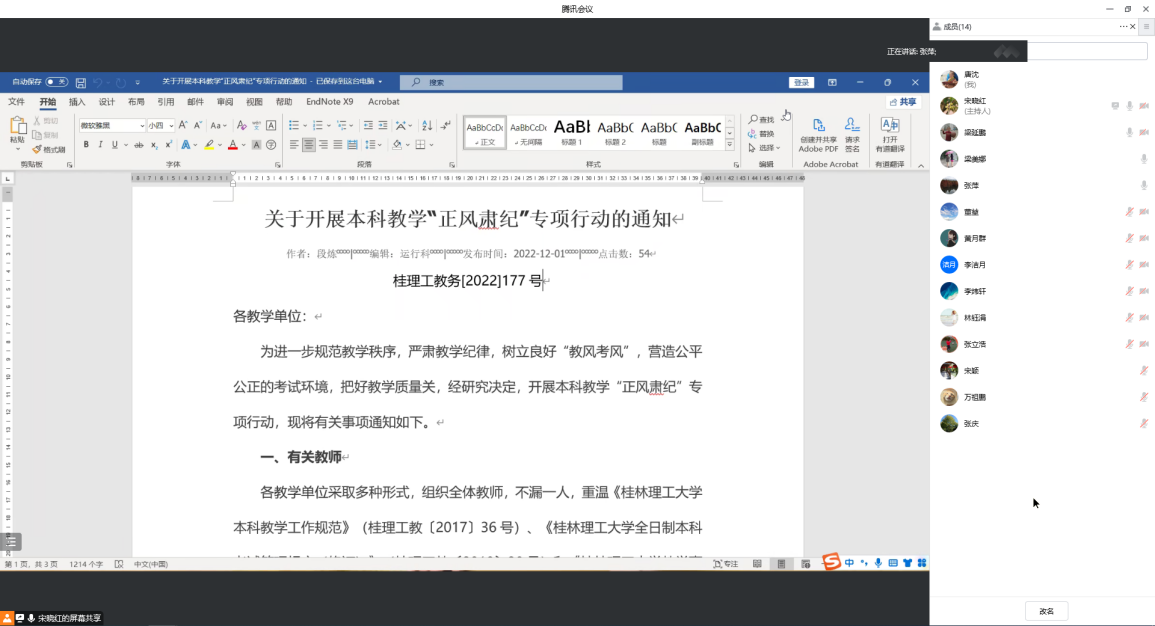The height and width of the screenshot is (626, 1155).
Task: Click the red font color swatch
Action: [232, 145]
